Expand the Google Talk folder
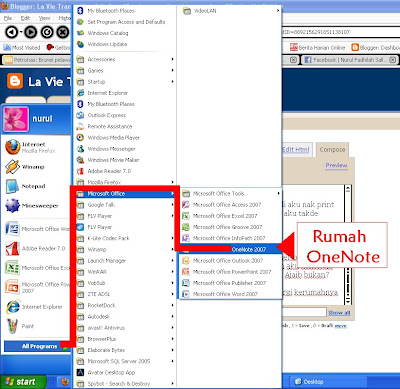The width and height of the screenshot is (400, 389). 125,205
